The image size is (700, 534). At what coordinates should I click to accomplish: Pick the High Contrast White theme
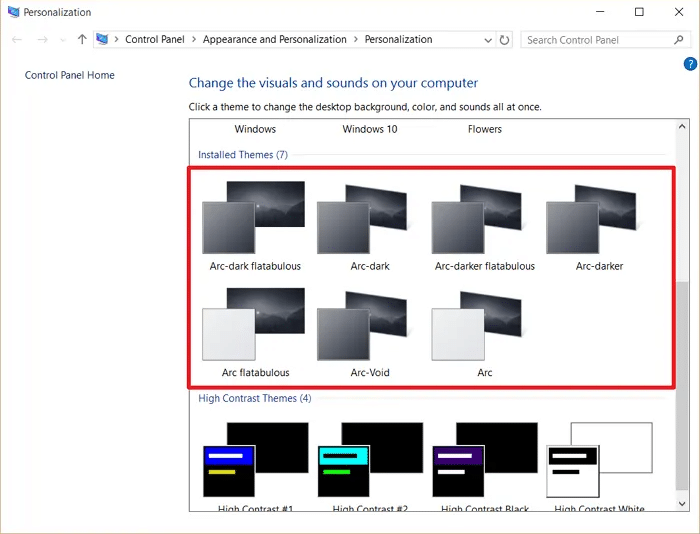pos(599,460)
